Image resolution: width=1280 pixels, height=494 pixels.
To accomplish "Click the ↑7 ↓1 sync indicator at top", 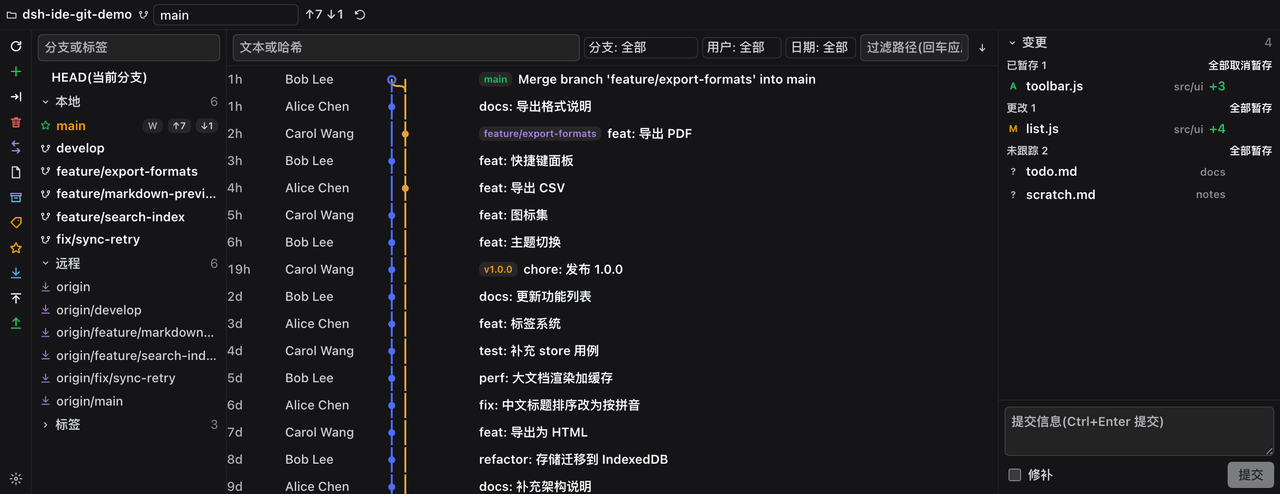I will click(x=324, y=15).
